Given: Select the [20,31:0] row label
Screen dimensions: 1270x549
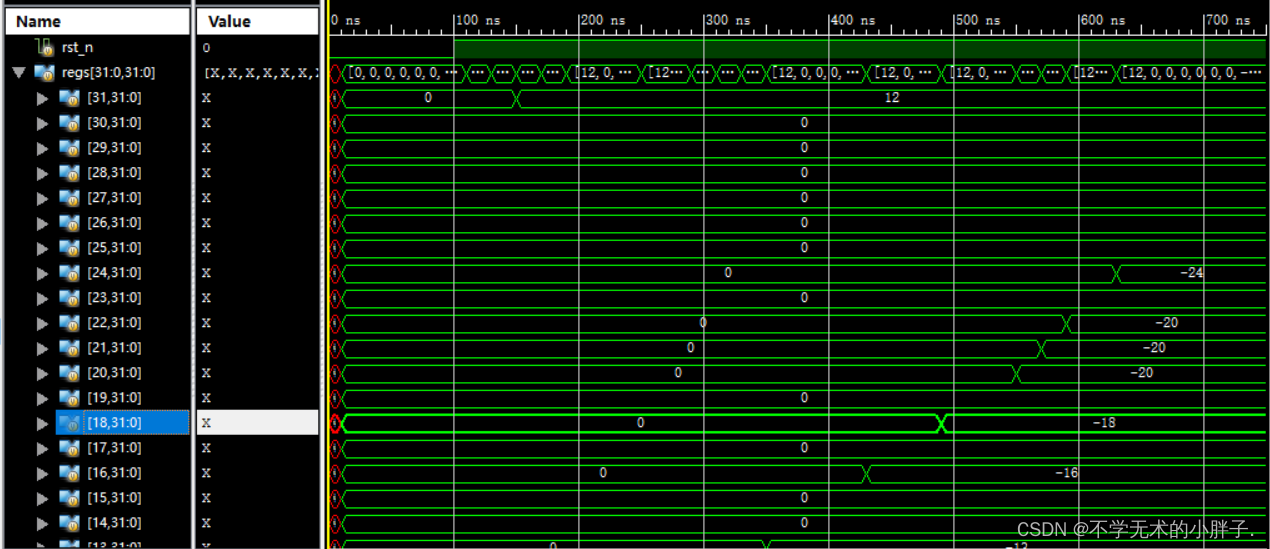Looking at the screenshot, I should click(114, 372).
